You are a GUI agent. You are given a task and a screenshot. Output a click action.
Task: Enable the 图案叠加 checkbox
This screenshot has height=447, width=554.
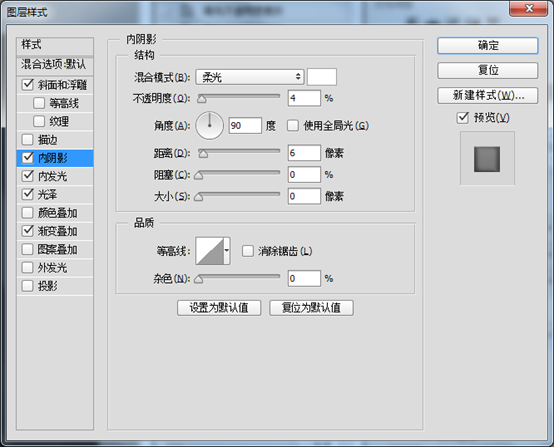[28, 249]
